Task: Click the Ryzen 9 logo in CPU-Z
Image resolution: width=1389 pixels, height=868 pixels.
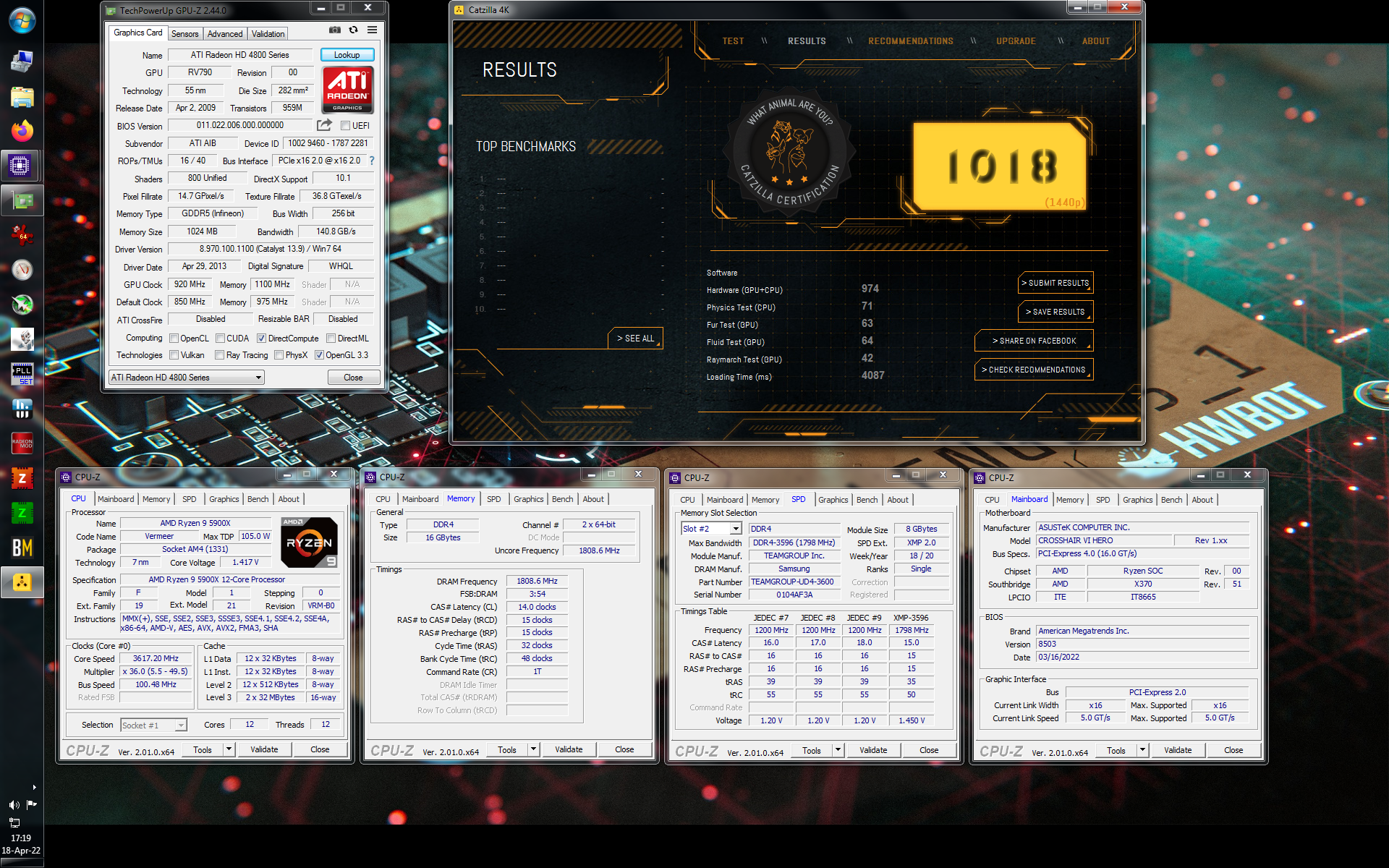Action: (x=309, y=542)
